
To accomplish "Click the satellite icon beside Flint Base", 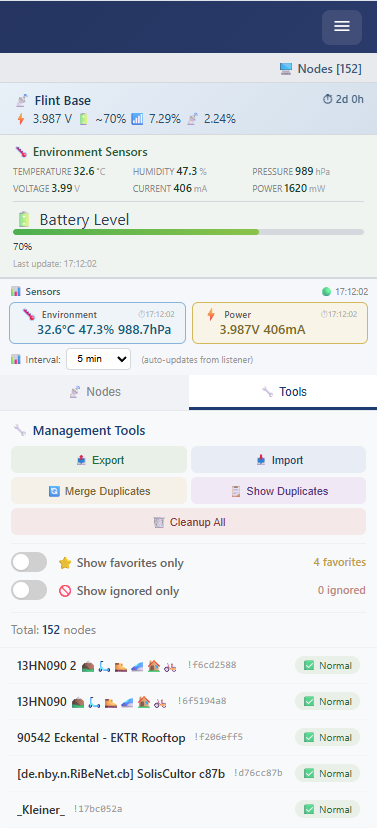I will [22, 100].
